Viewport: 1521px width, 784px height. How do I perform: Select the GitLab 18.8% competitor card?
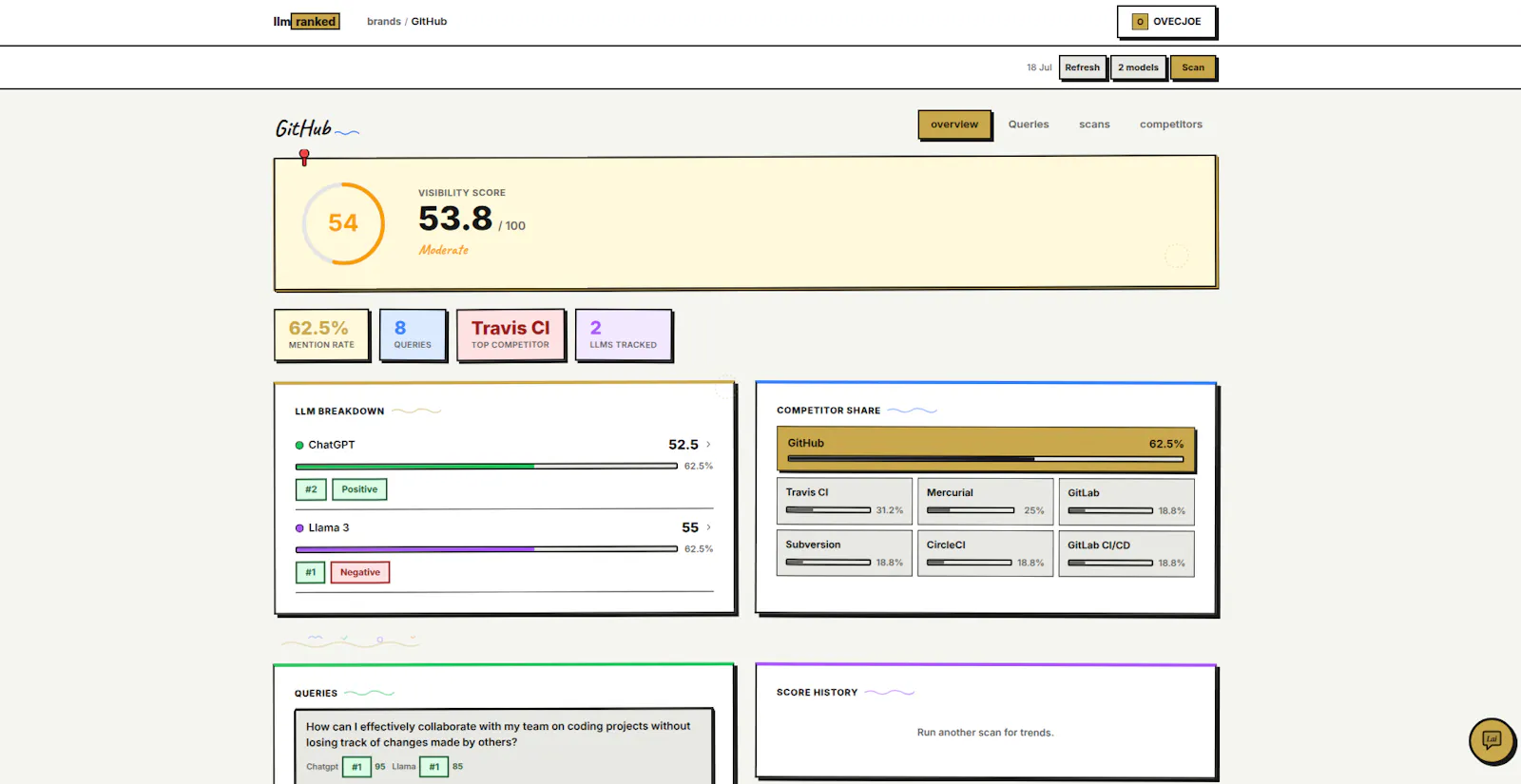pyautogui.click(x=1126, y=501)
